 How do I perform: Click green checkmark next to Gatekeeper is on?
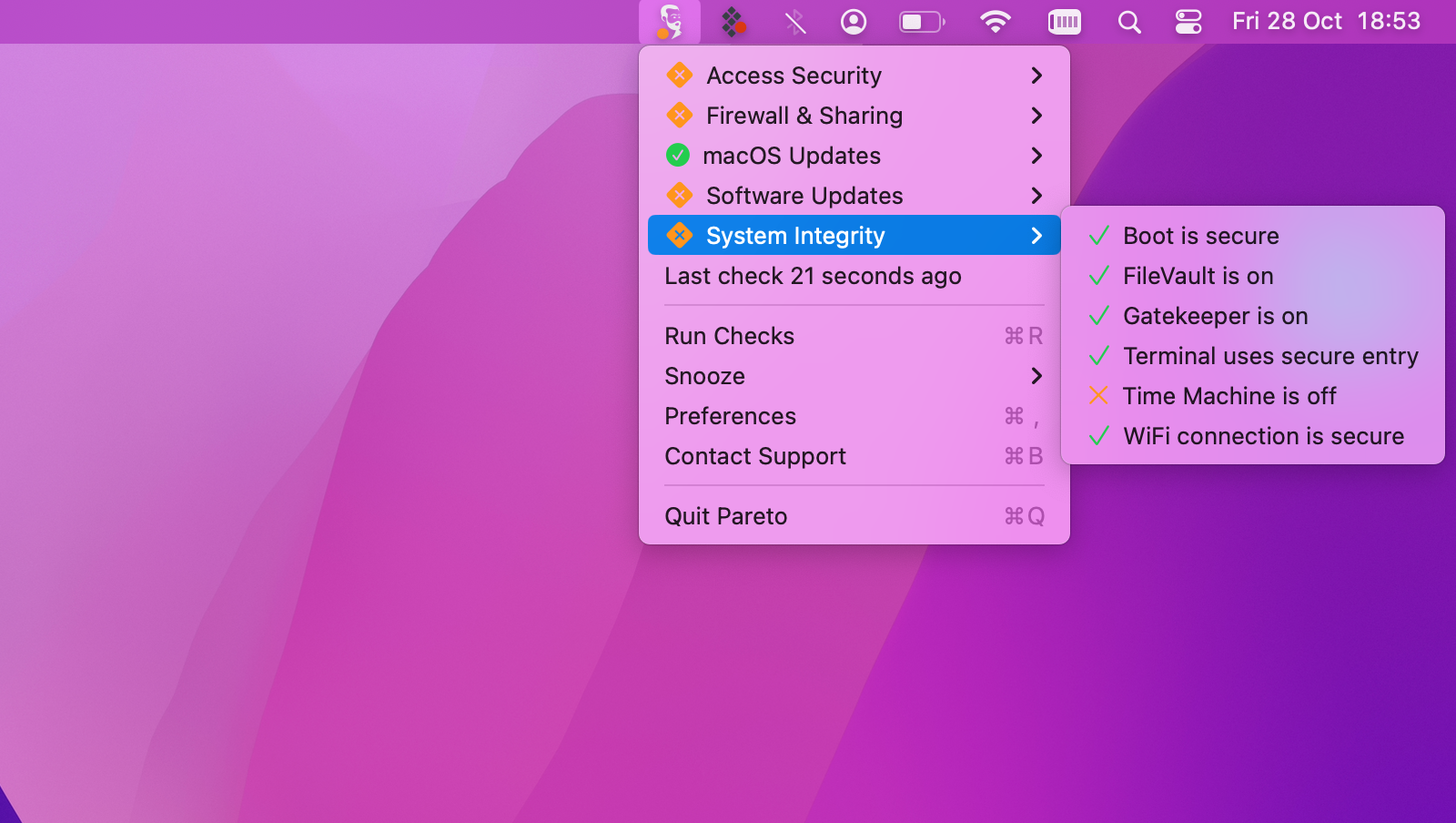tap(1099, 316)
